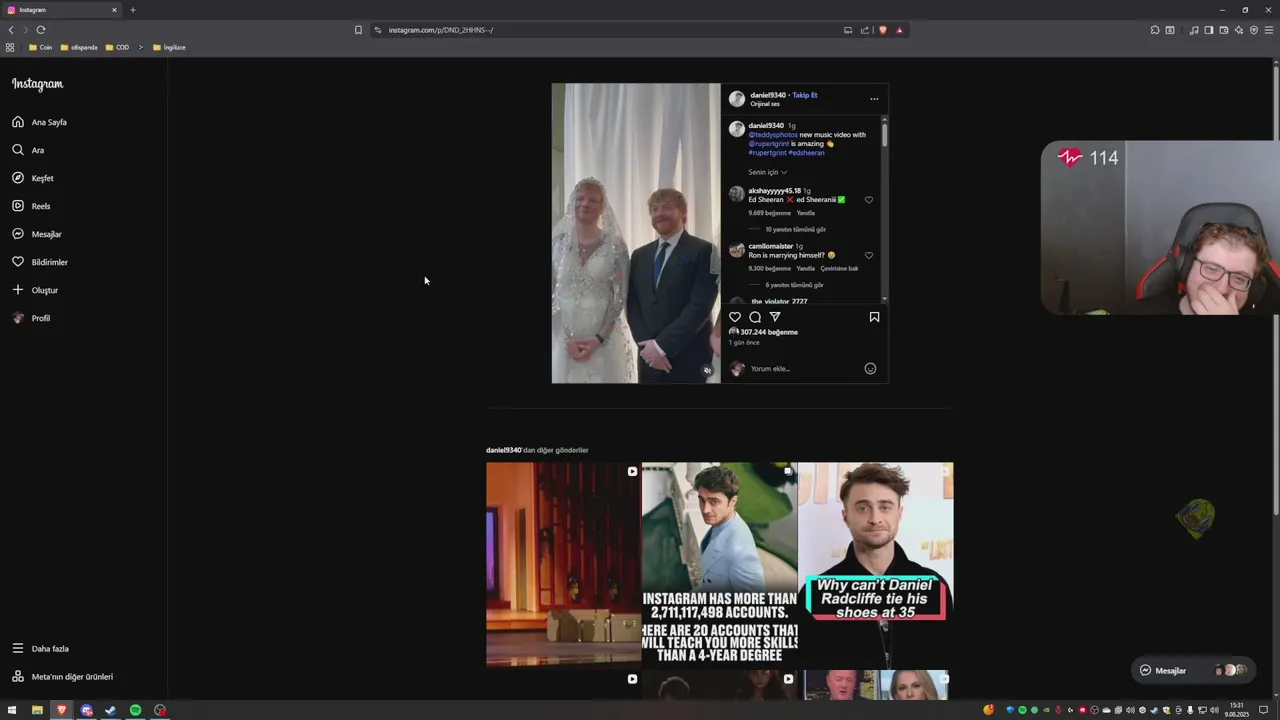Open the COD bookmarks folder
Viewport: 1280px width, 720px height.
[117, 47]
